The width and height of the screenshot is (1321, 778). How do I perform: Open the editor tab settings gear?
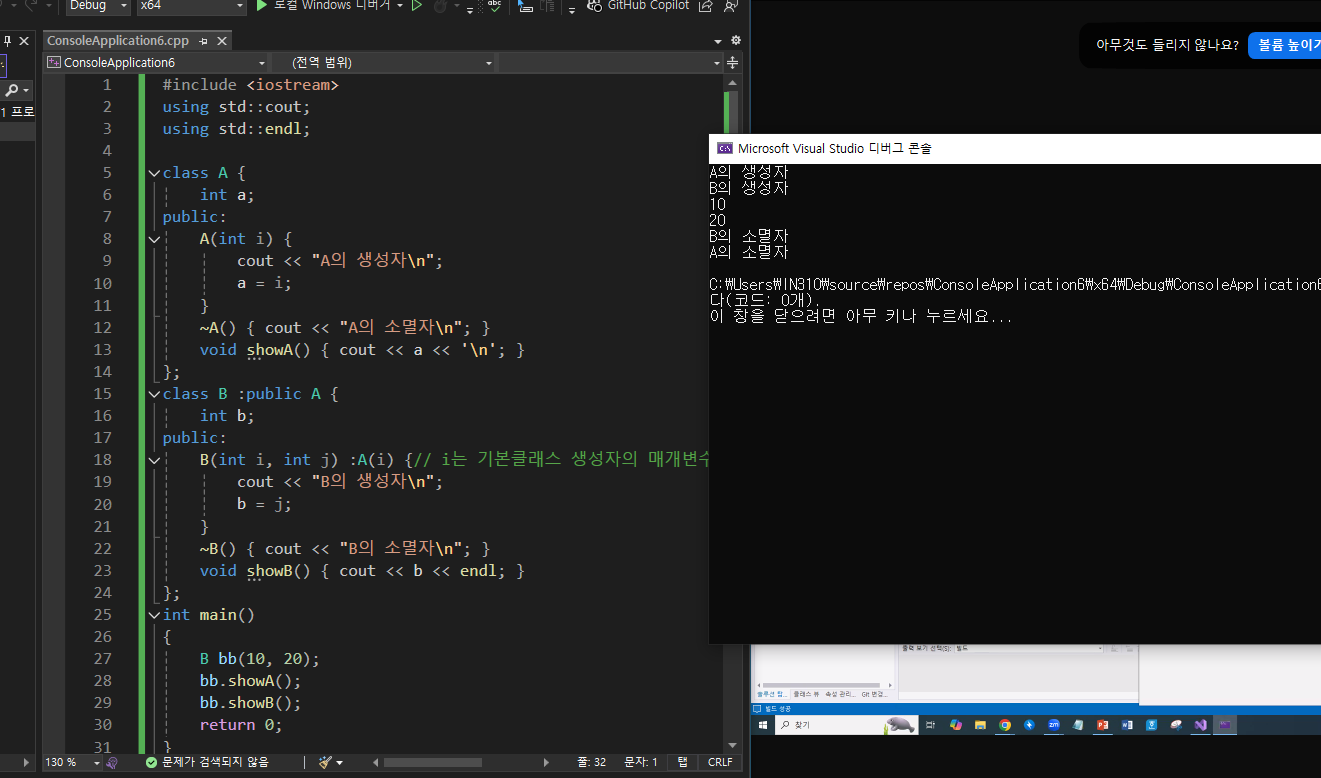point(736,41)
